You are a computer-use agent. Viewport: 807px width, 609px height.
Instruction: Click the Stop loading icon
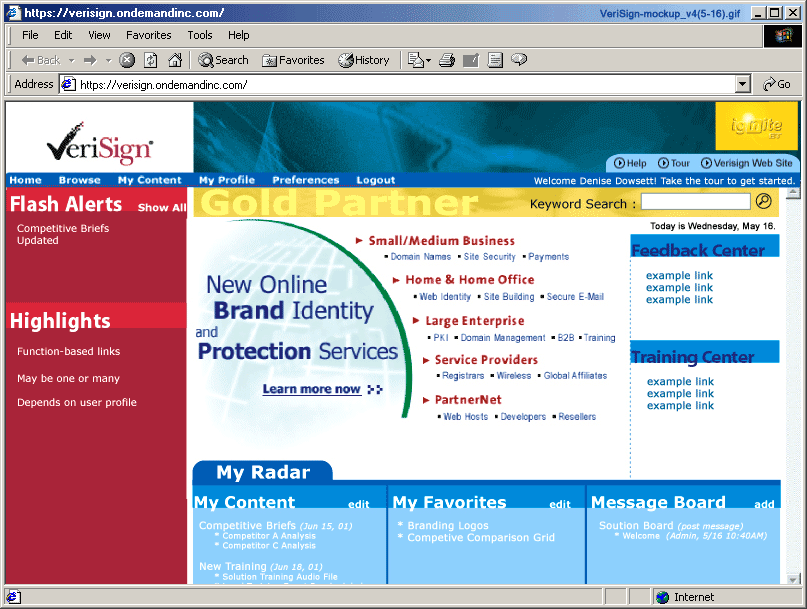click(127, 60)
